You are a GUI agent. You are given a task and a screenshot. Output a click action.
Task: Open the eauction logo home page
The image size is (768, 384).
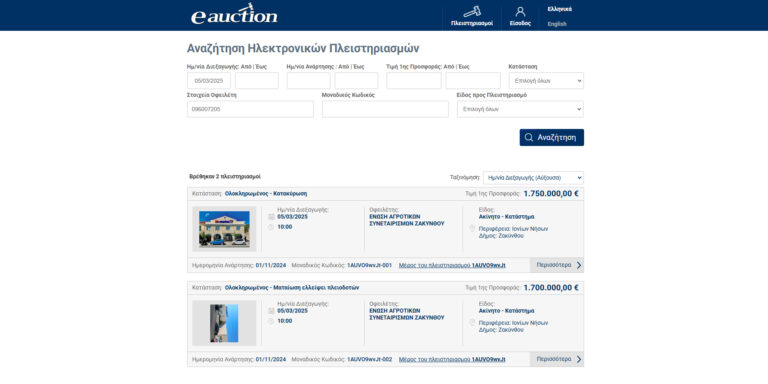pyautogui.click(x=234, y=14)
